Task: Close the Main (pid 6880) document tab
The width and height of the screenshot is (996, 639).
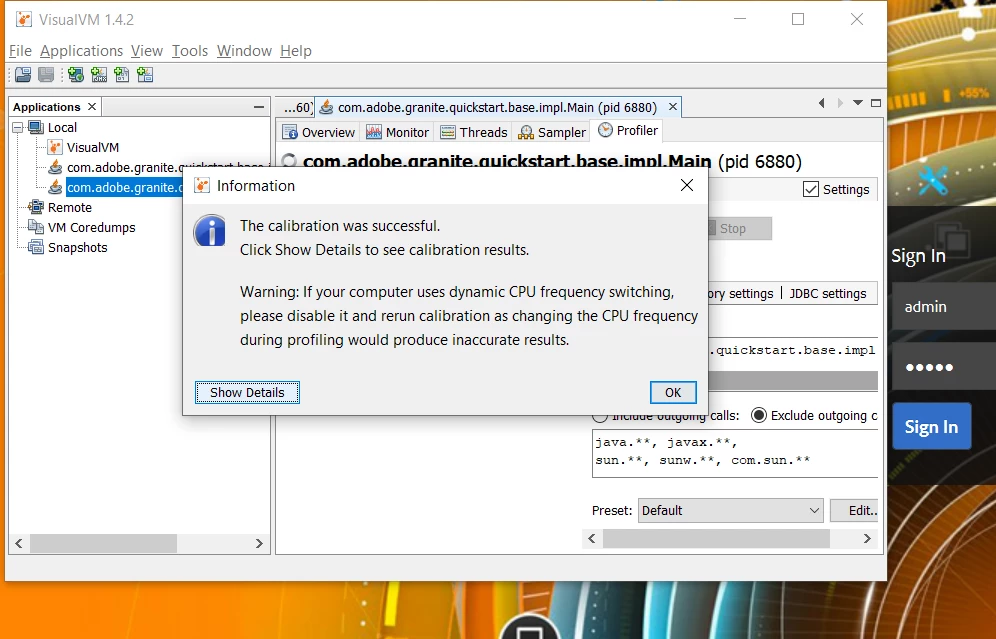Action: [x=673, y=107]
